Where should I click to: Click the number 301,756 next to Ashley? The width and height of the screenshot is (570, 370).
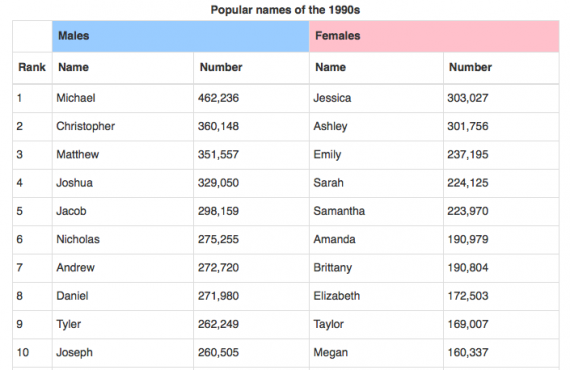pyautogui.click(x=467, y=126)
